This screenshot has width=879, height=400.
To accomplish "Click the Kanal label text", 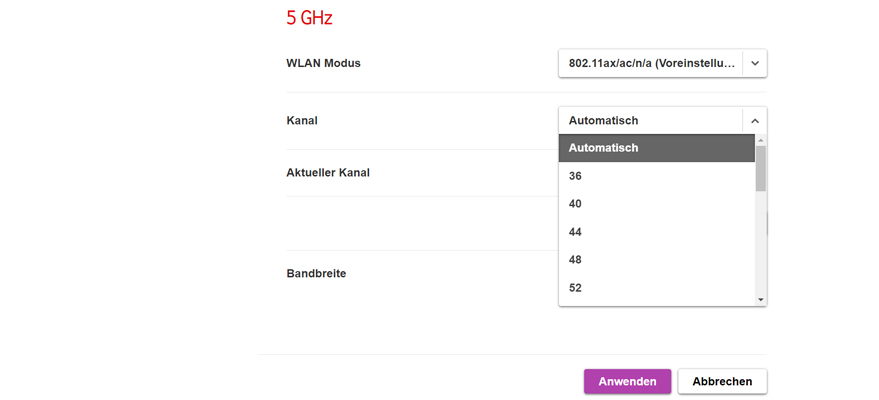I will coord(302,121).
